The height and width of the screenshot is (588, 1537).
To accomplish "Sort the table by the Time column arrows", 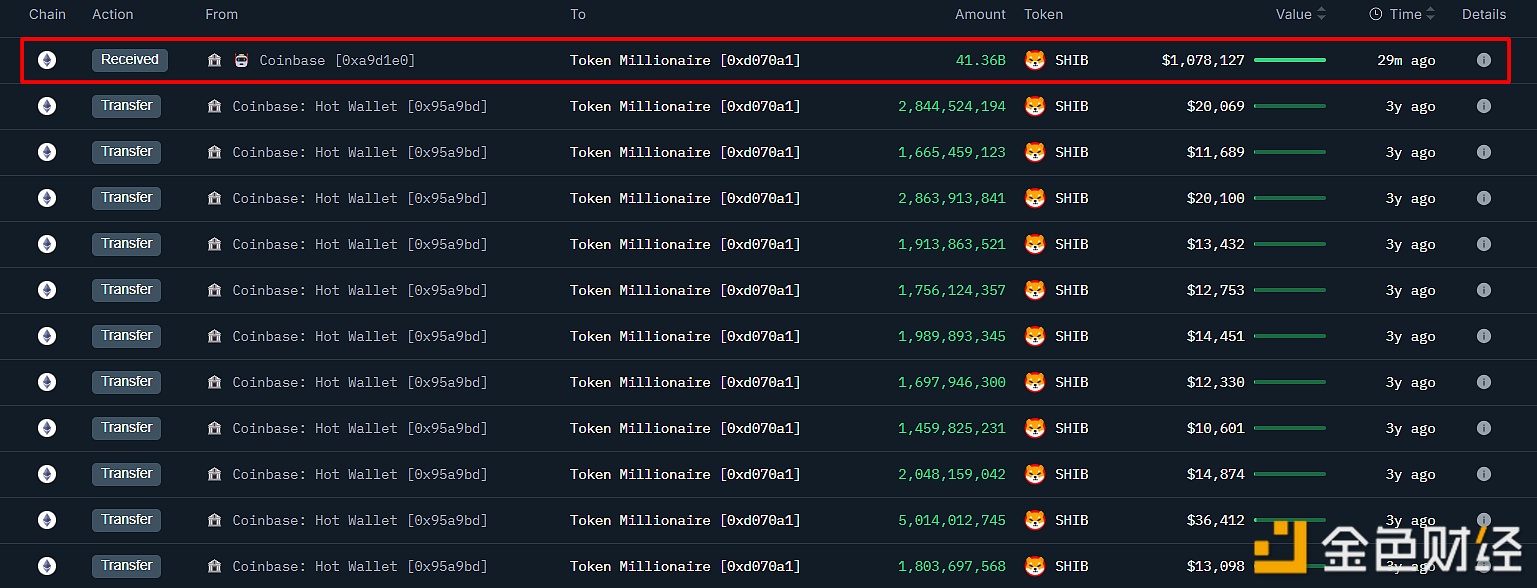I will tap(1430, 14).
